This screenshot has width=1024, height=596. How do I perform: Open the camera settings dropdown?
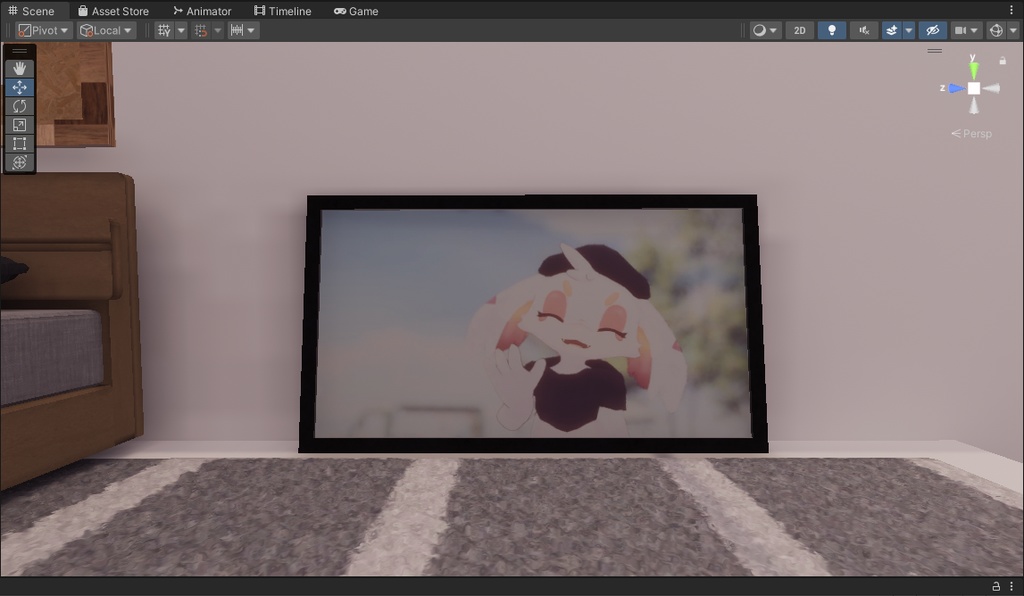[x=965, y=30]
